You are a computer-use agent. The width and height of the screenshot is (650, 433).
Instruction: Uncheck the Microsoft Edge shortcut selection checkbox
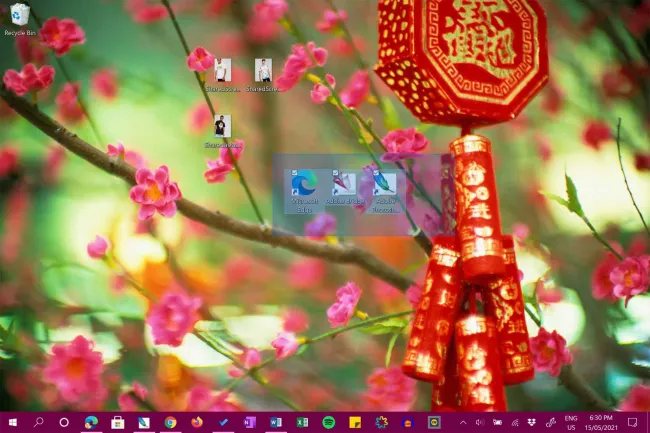296,174
